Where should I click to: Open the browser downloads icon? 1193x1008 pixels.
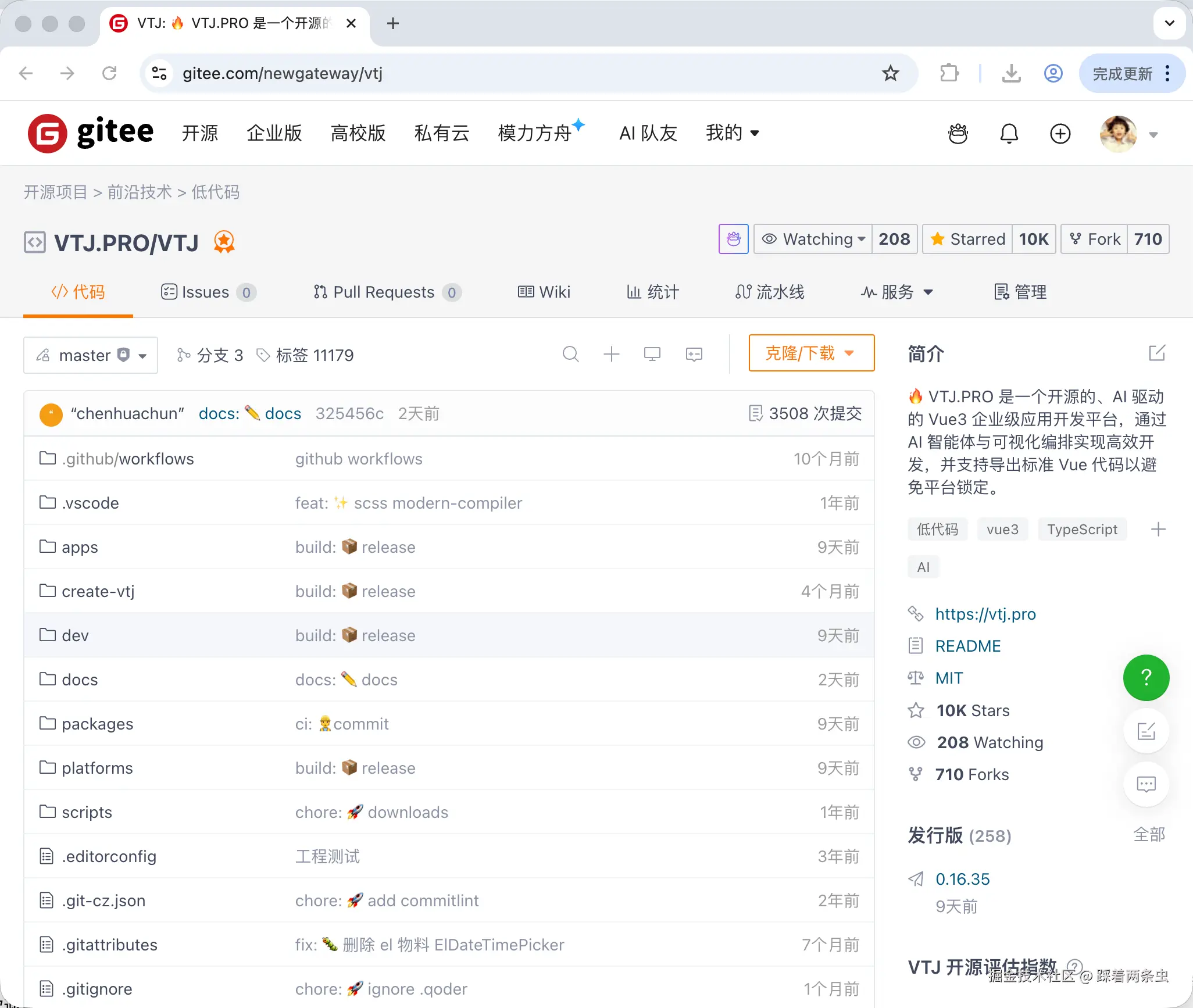[1011, 73]
